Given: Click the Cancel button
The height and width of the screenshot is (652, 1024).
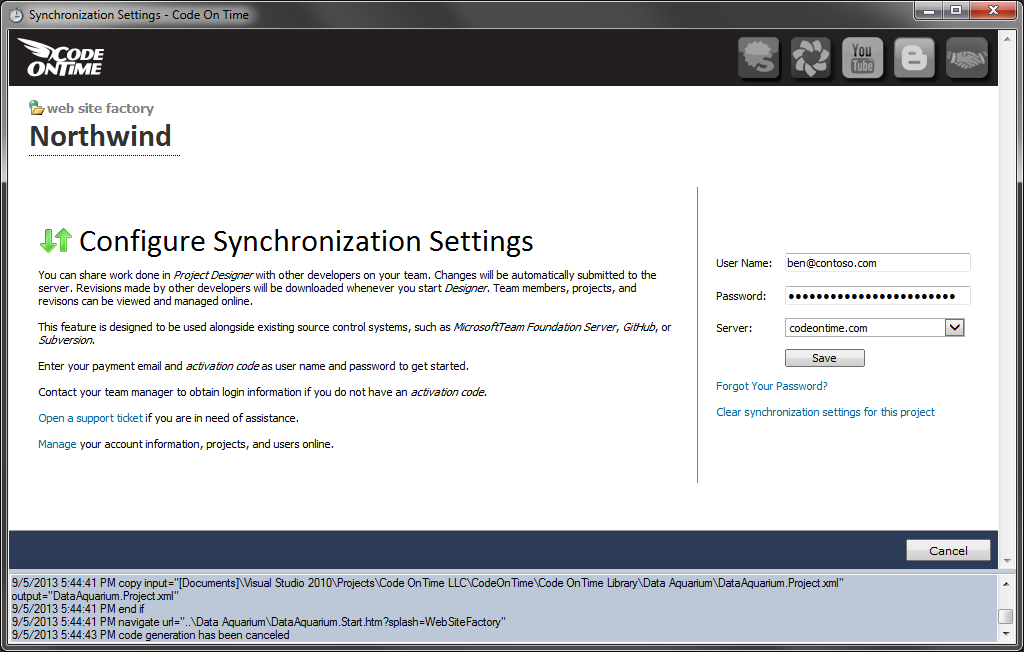Looking at the screenshot, I should [x=947, y=550].
